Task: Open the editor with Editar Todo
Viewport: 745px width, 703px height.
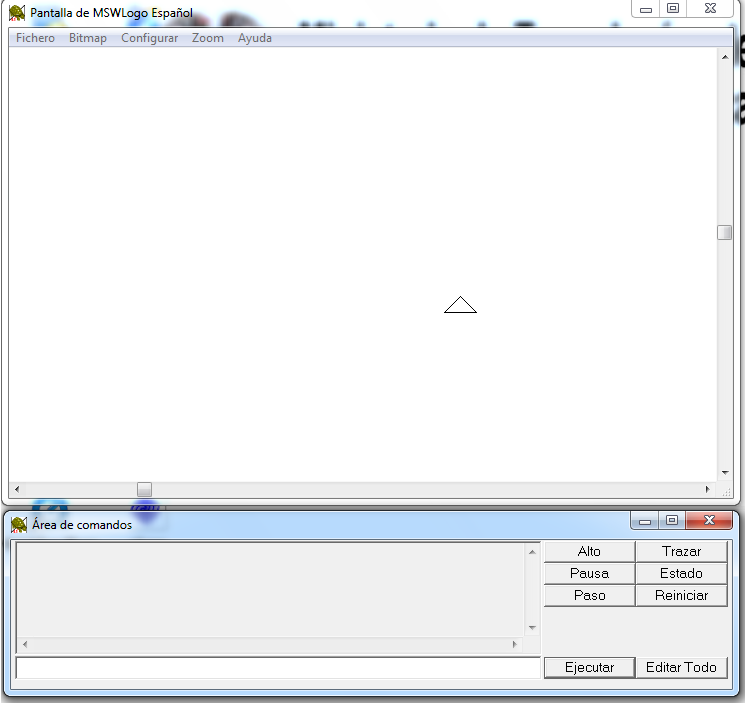Action: [x=681, y=667]
